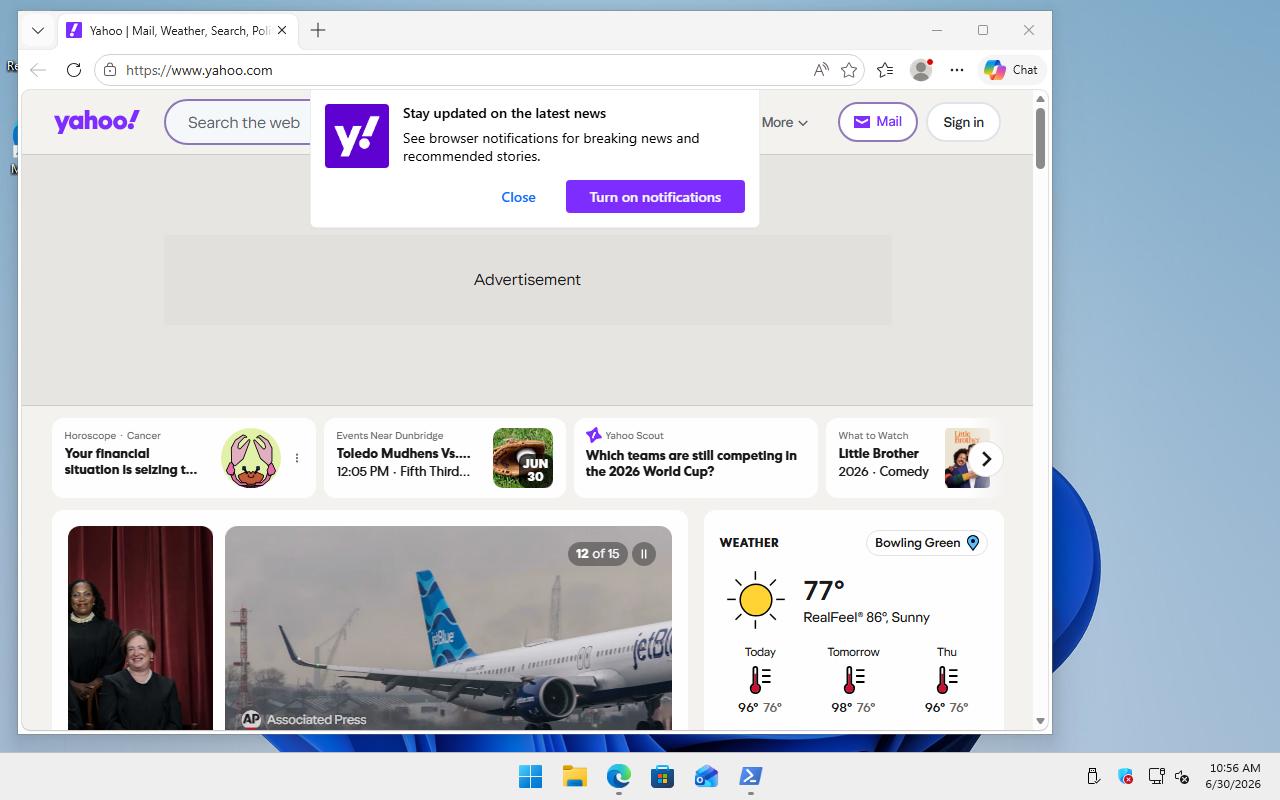Open Yahoo Mail via the Mail button

point(877,122)
